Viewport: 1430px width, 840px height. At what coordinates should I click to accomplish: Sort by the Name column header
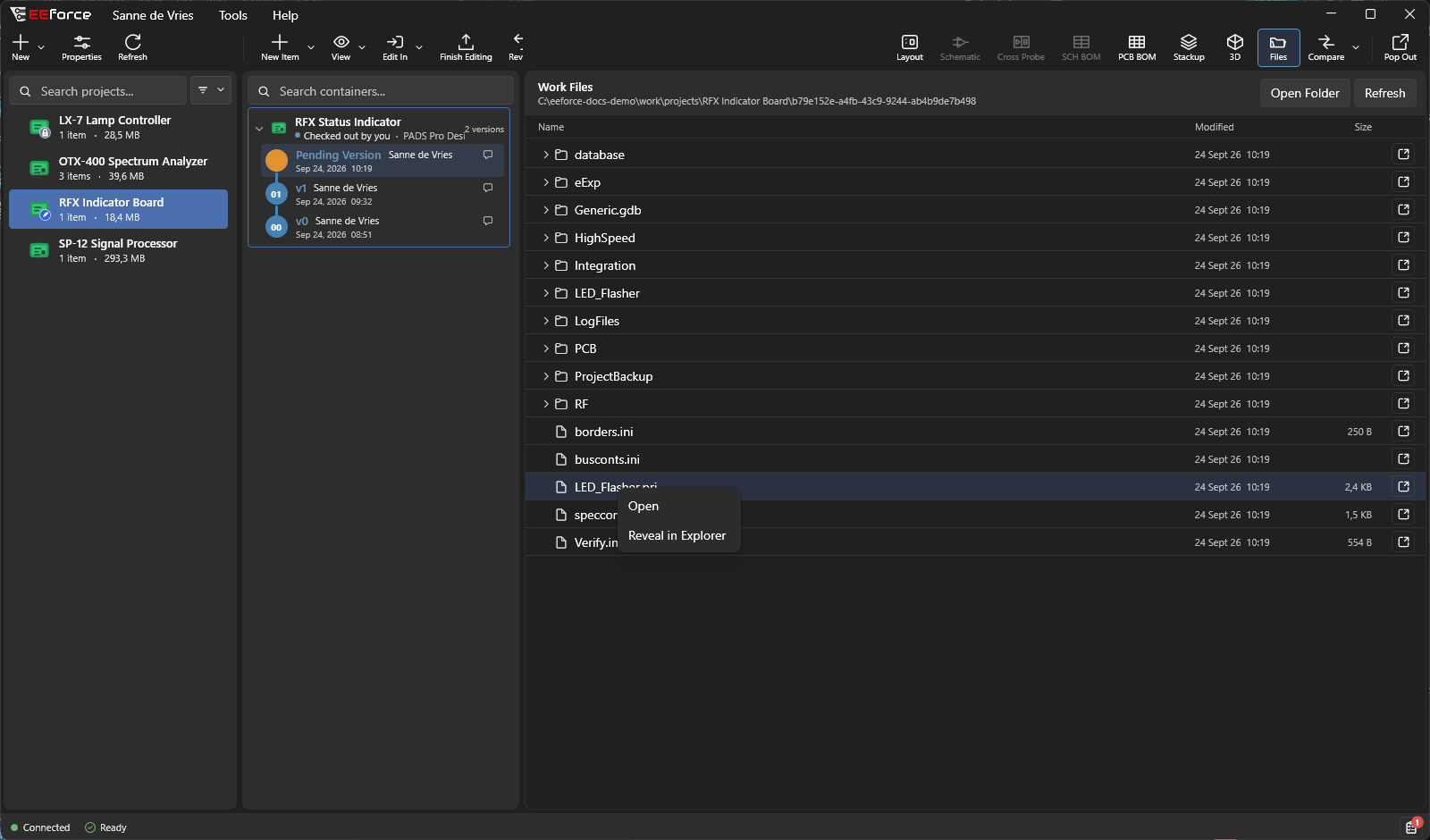pyautogui.click(x=551, y=127)
